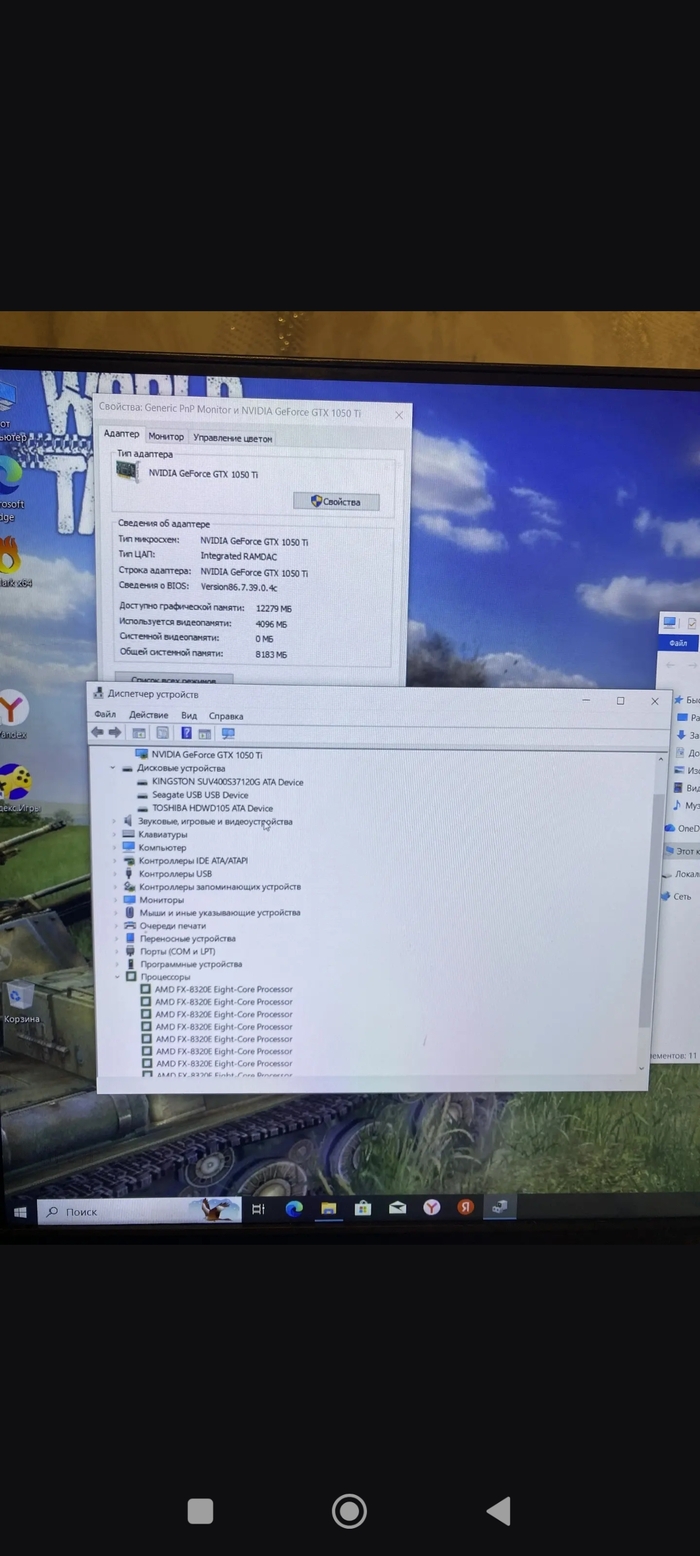Click the blue Help icon in toolbar

pos(186,733)
